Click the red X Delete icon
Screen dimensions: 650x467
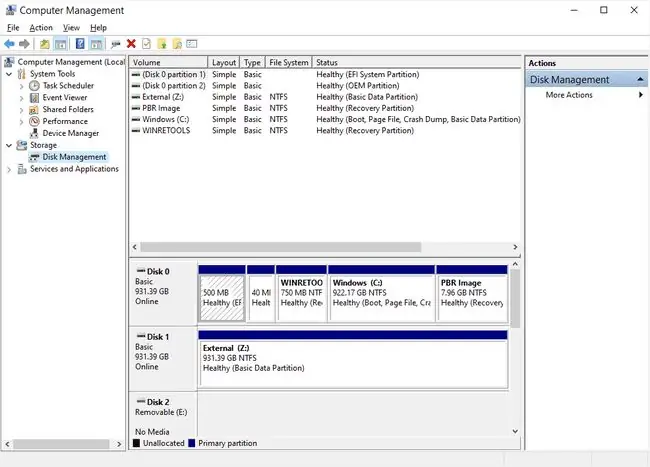131,44
